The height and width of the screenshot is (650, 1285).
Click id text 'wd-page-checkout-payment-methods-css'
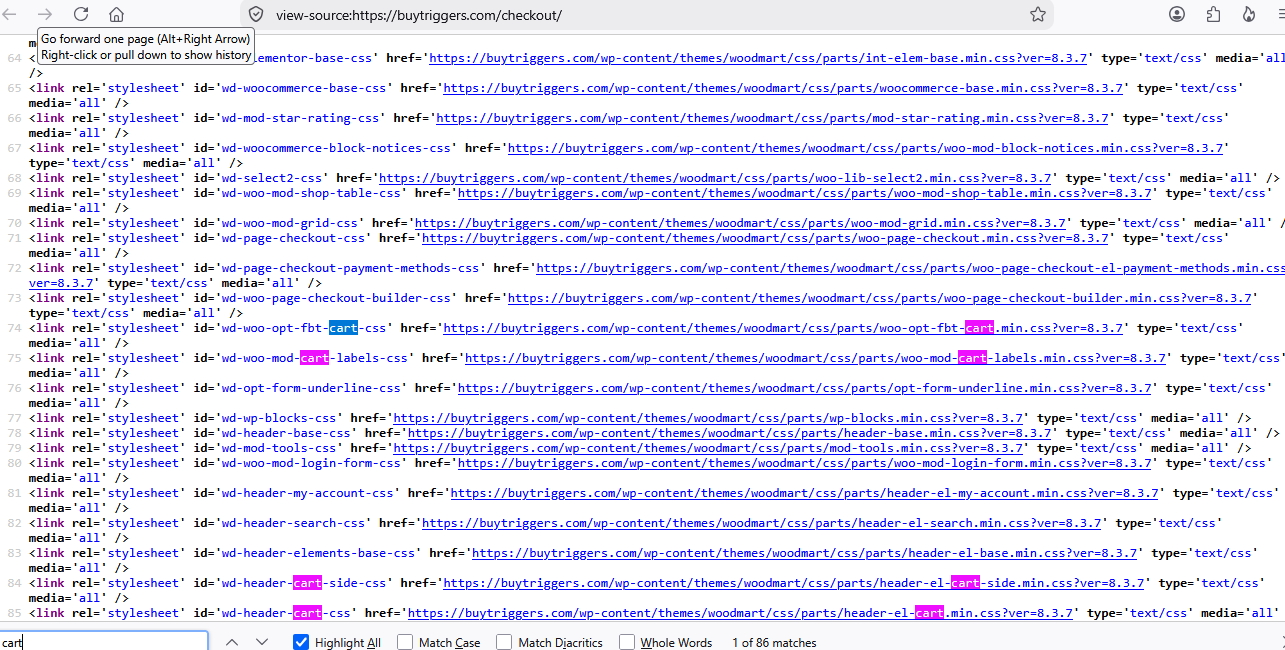[x=350, y=268]
